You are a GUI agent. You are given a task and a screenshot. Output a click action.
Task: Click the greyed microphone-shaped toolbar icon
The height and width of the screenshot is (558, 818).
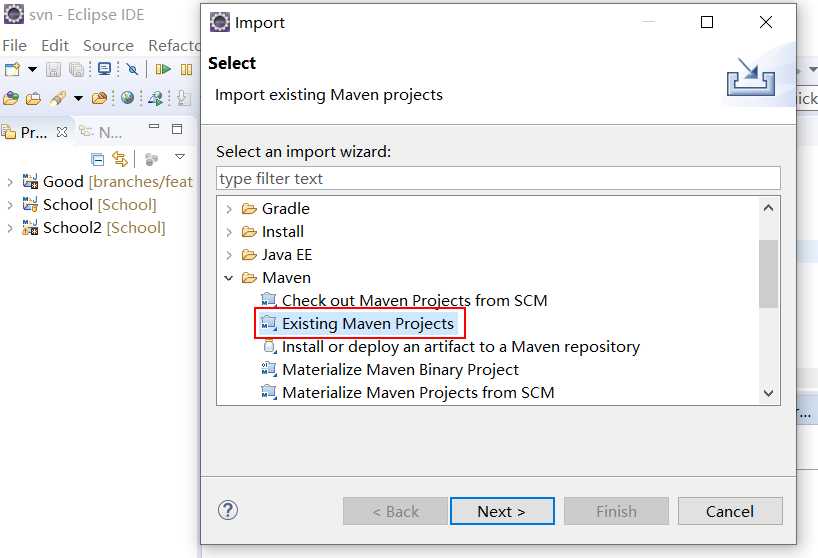[x=184, y=98]
